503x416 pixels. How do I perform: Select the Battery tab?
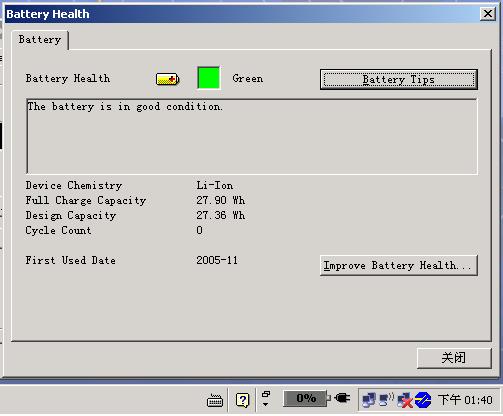[40, 40]
